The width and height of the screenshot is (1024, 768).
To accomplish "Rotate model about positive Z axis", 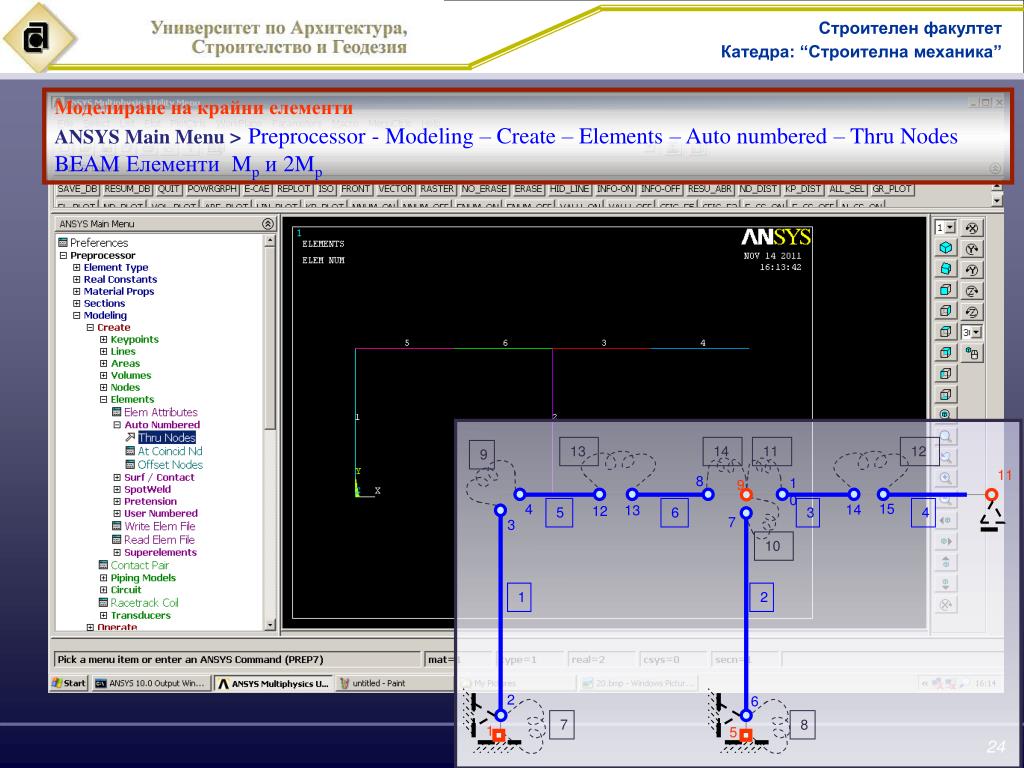I will pyautogui.click(x=972, y=291).
